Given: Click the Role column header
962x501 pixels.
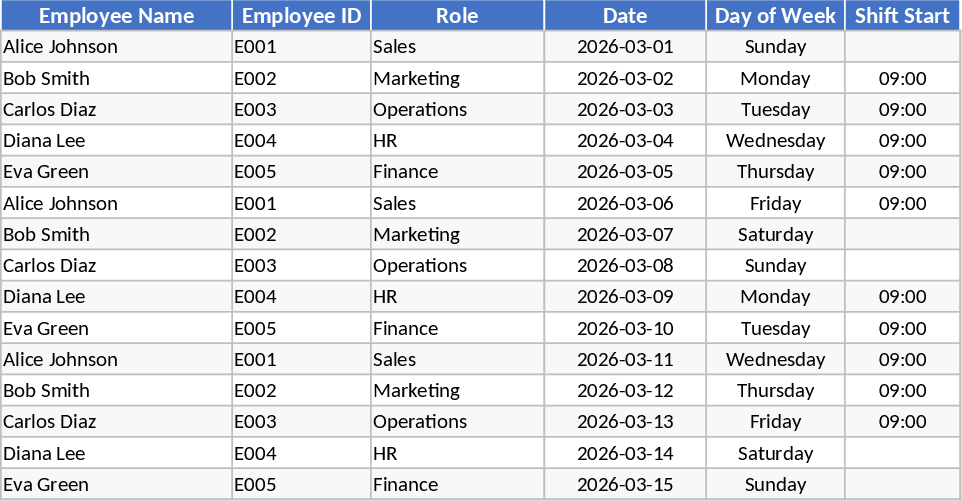Looking at the screenshot, I should pos(457,16).
